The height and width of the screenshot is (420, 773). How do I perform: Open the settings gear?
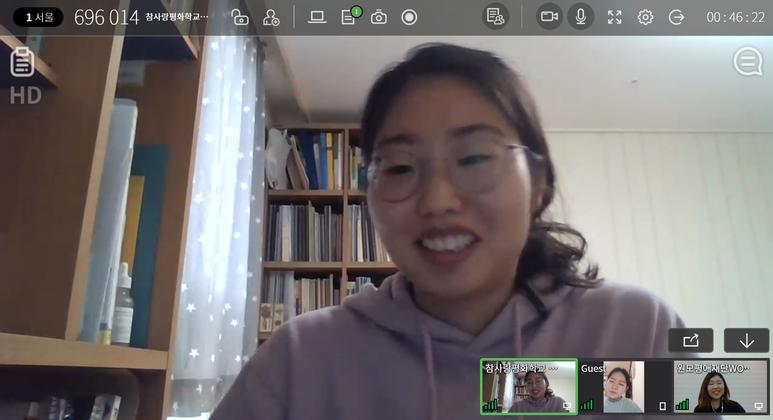click(x=645, y=18)
